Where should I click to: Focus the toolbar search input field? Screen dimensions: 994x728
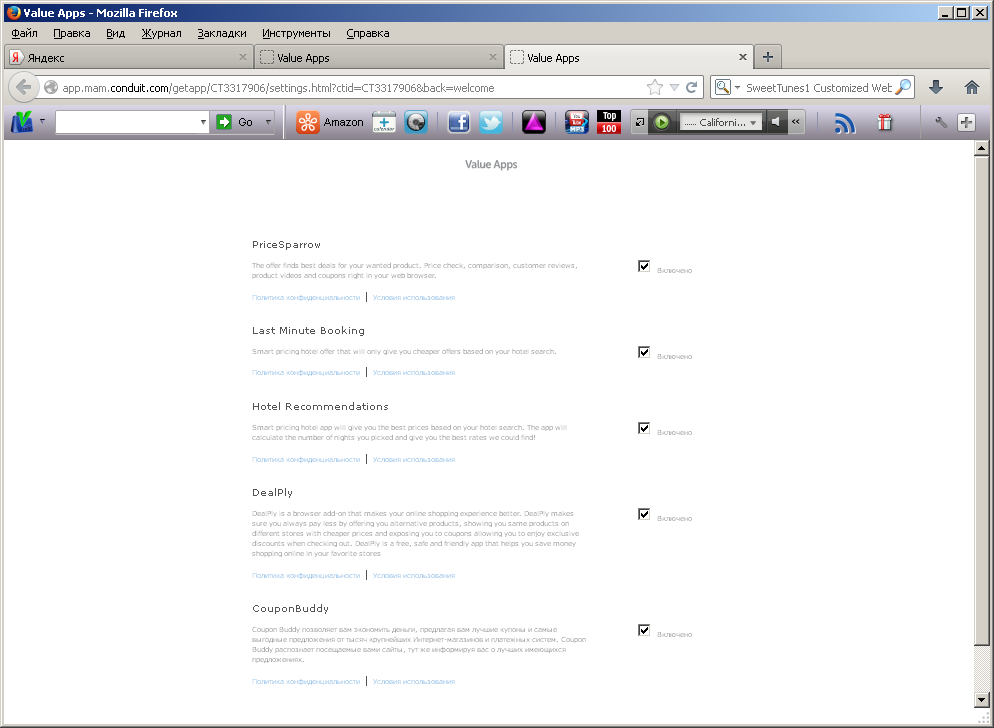127,122
